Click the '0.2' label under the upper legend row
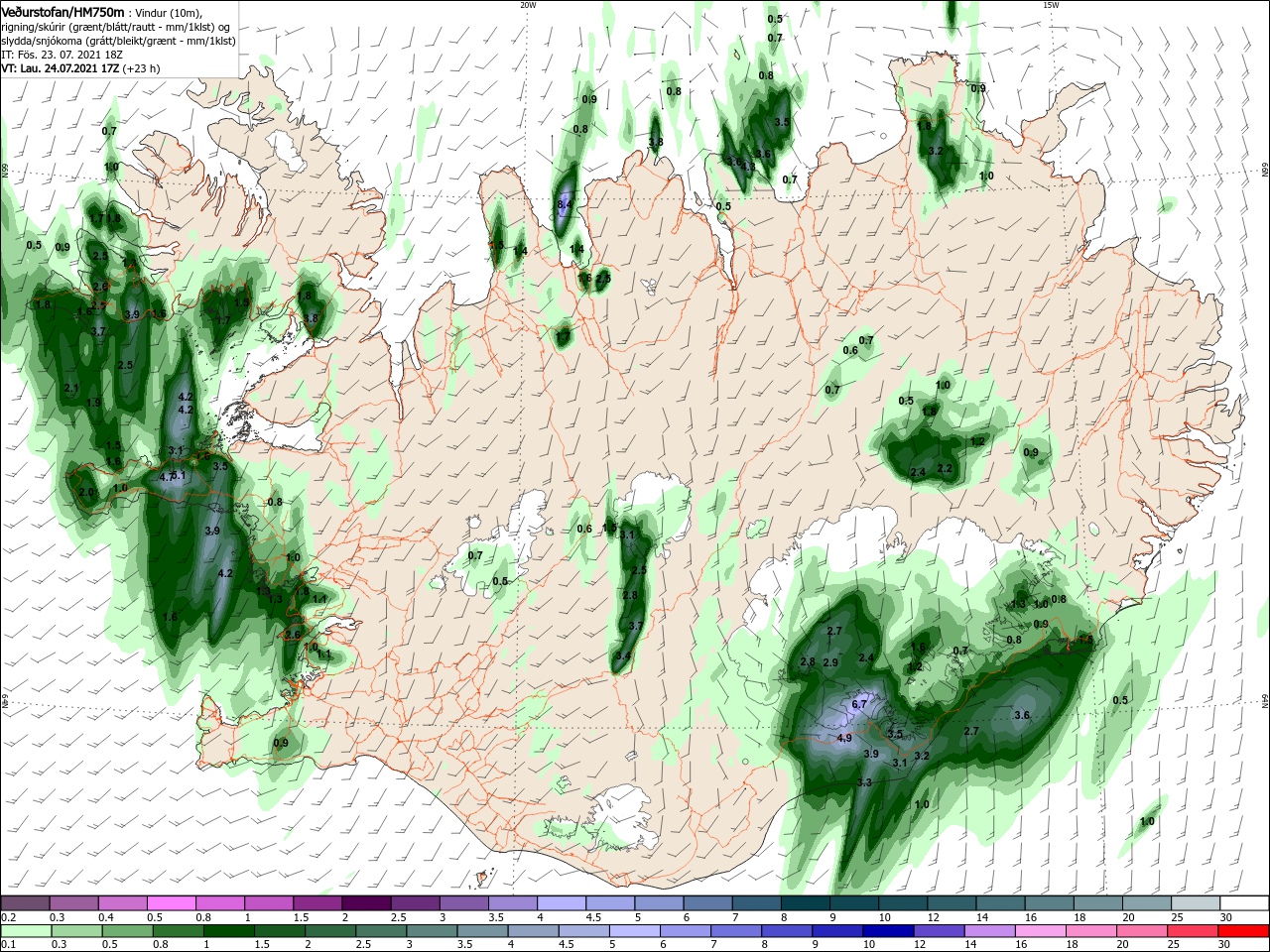This screenshot has width=1270, height=952. [8, 917]
